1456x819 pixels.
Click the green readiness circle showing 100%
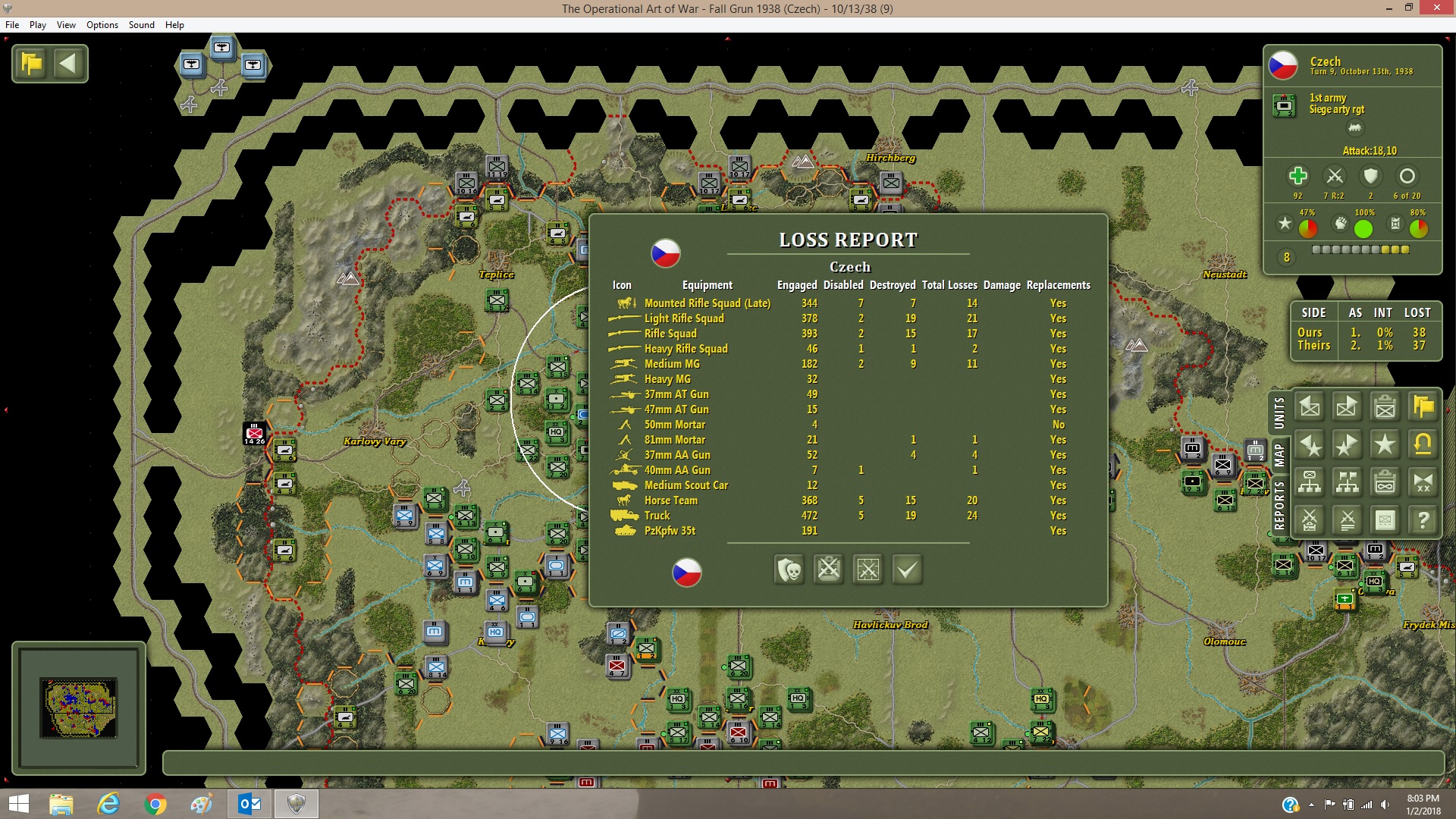pyautogui.click(x=1363, y=228)
